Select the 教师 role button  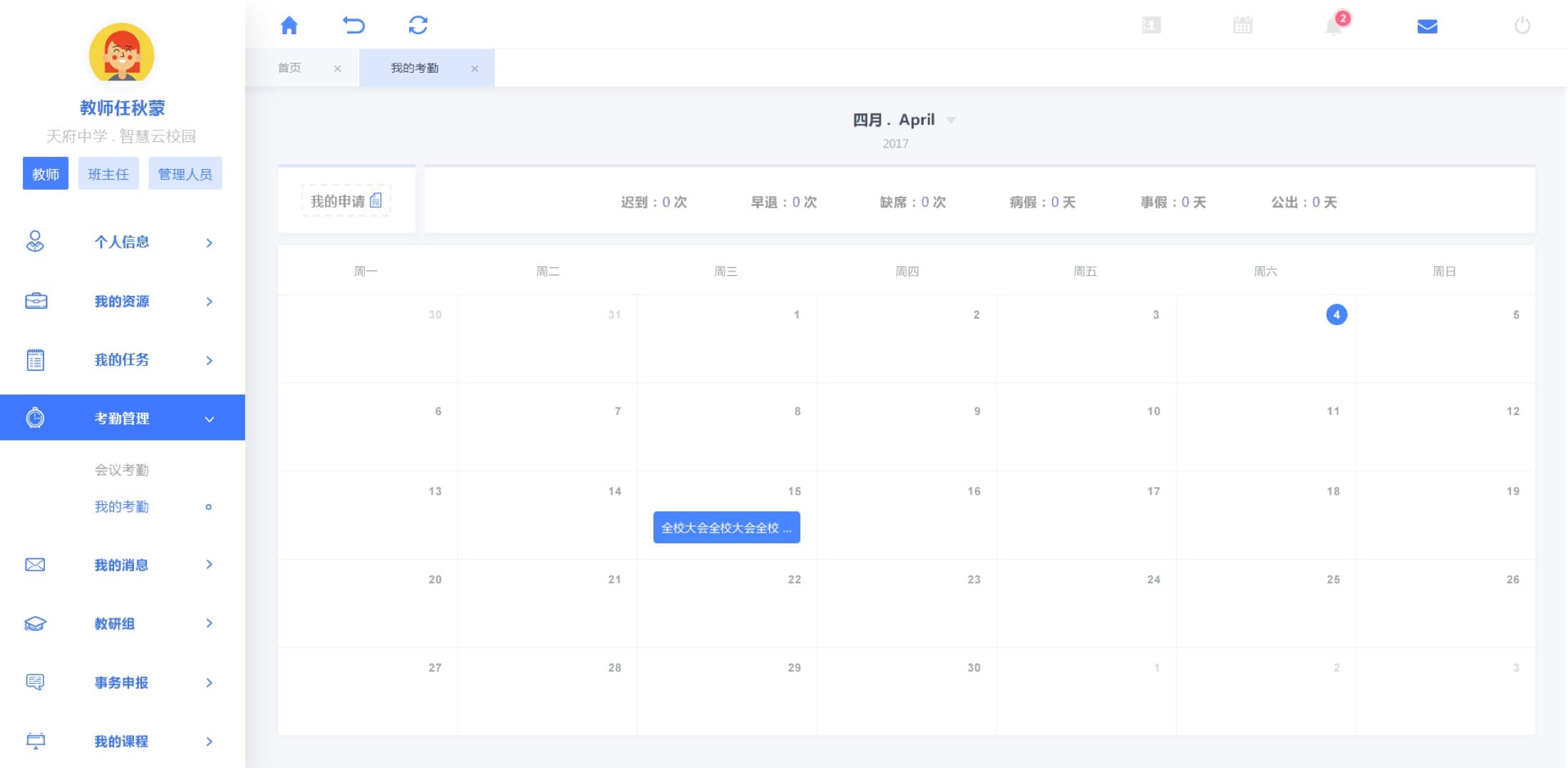pos(46,173)
